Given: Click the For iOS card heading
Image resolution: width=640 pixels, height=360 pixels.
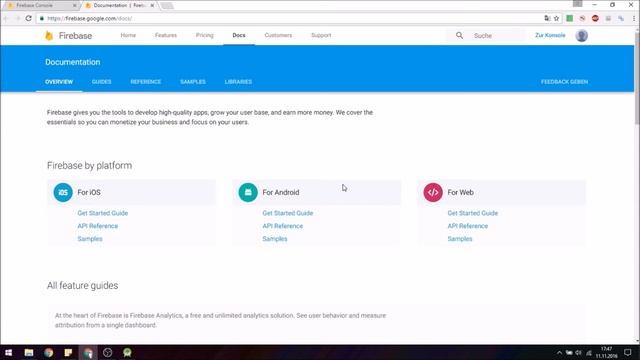Looking at the screenshot, I should (89, 192).
